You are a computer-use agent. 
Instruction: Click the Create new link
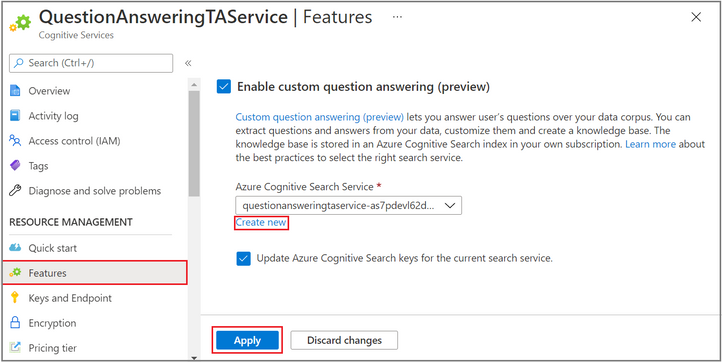coord(261,223)
